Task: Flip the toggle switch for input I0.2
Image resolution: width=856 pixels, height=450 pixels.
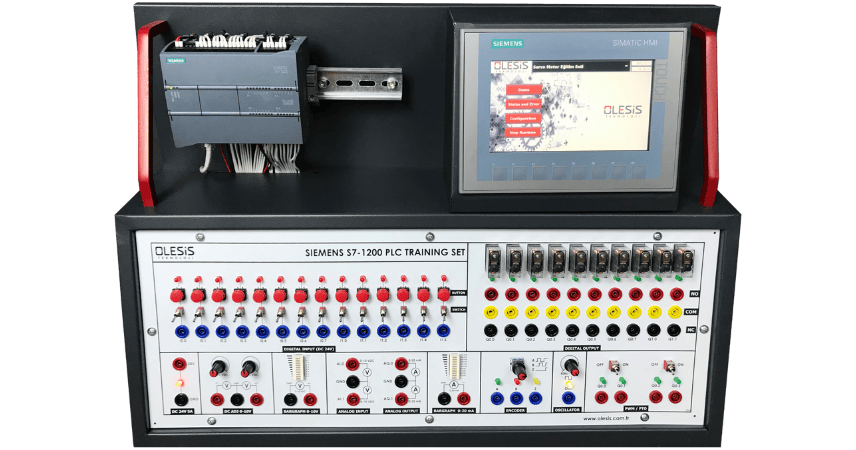Action: (x=218, y=314)
